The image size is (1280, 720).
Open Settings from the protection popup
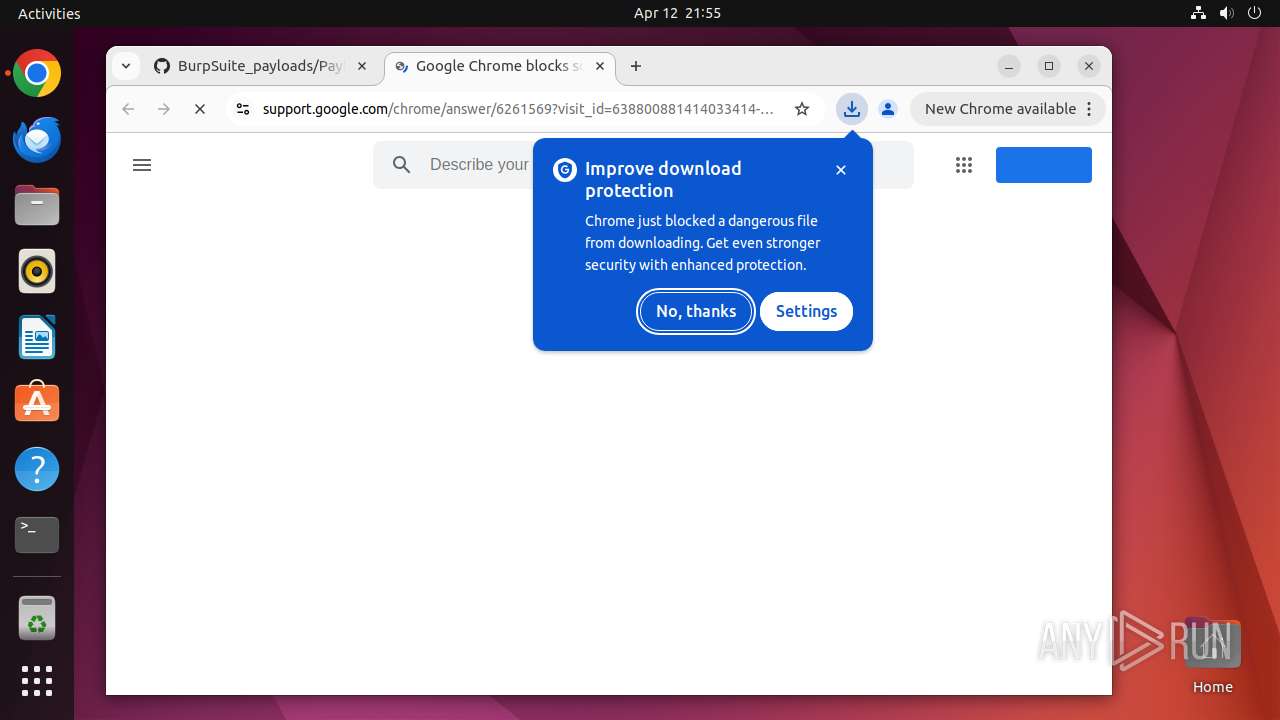tap(806, 311)
